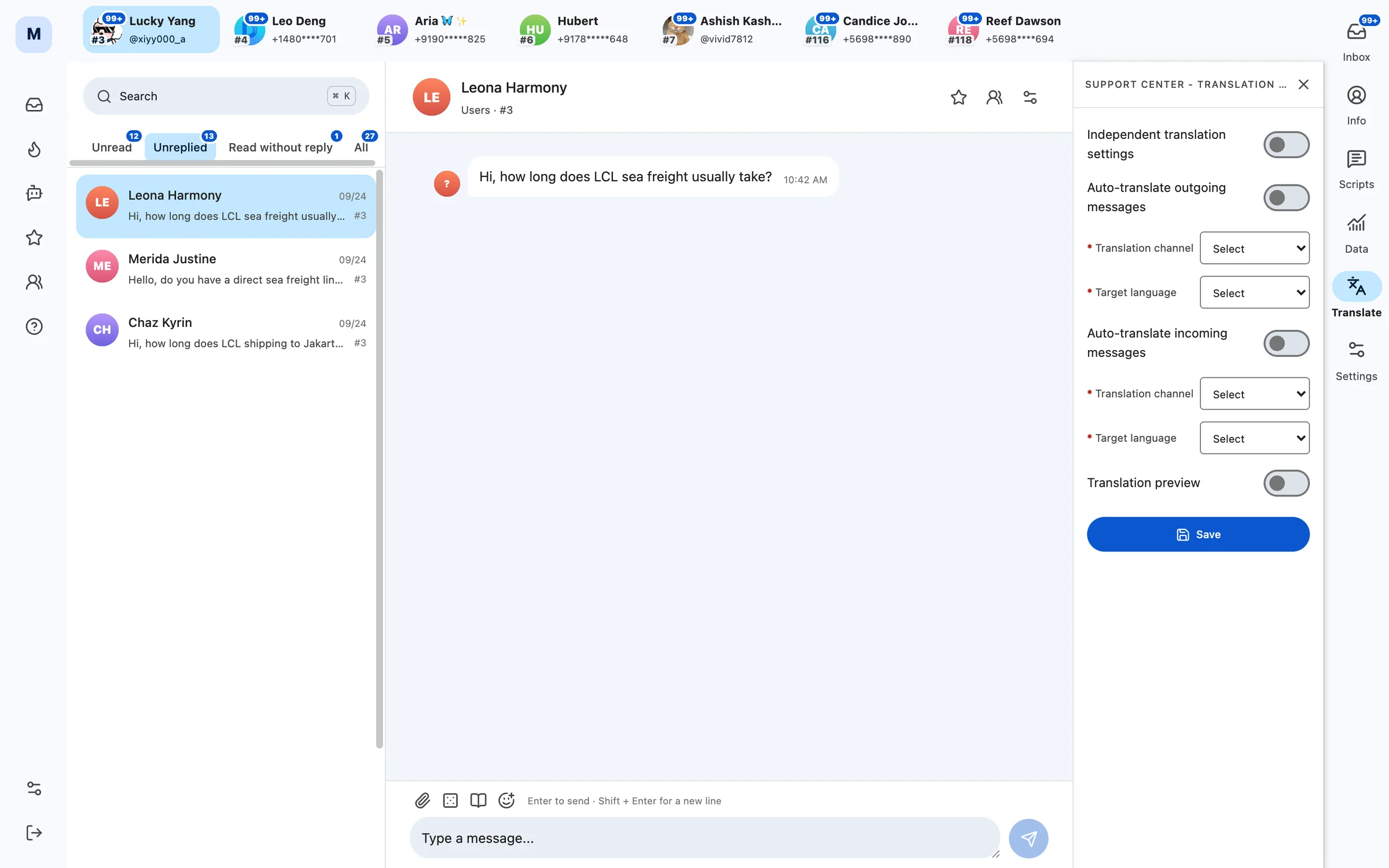
Task: Open incoming Translation channel dropdown
Action: click(1254, 394)
